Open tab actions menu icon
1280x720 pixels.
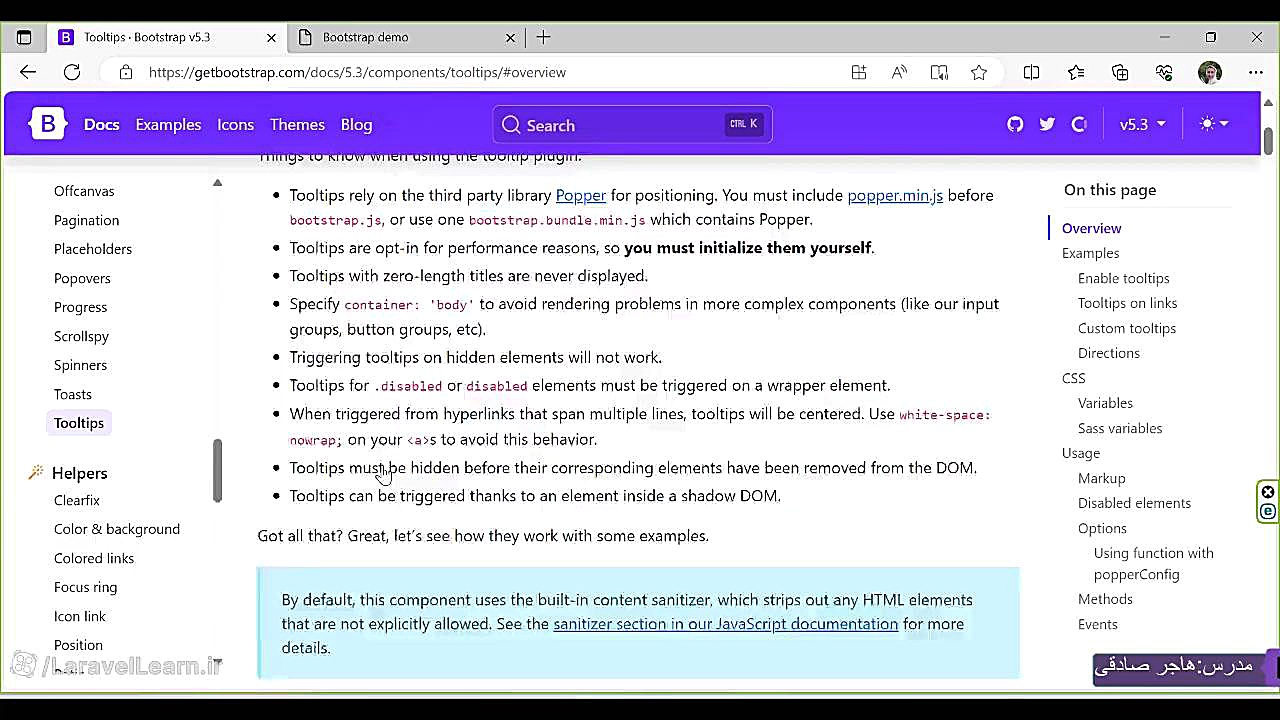24,37
